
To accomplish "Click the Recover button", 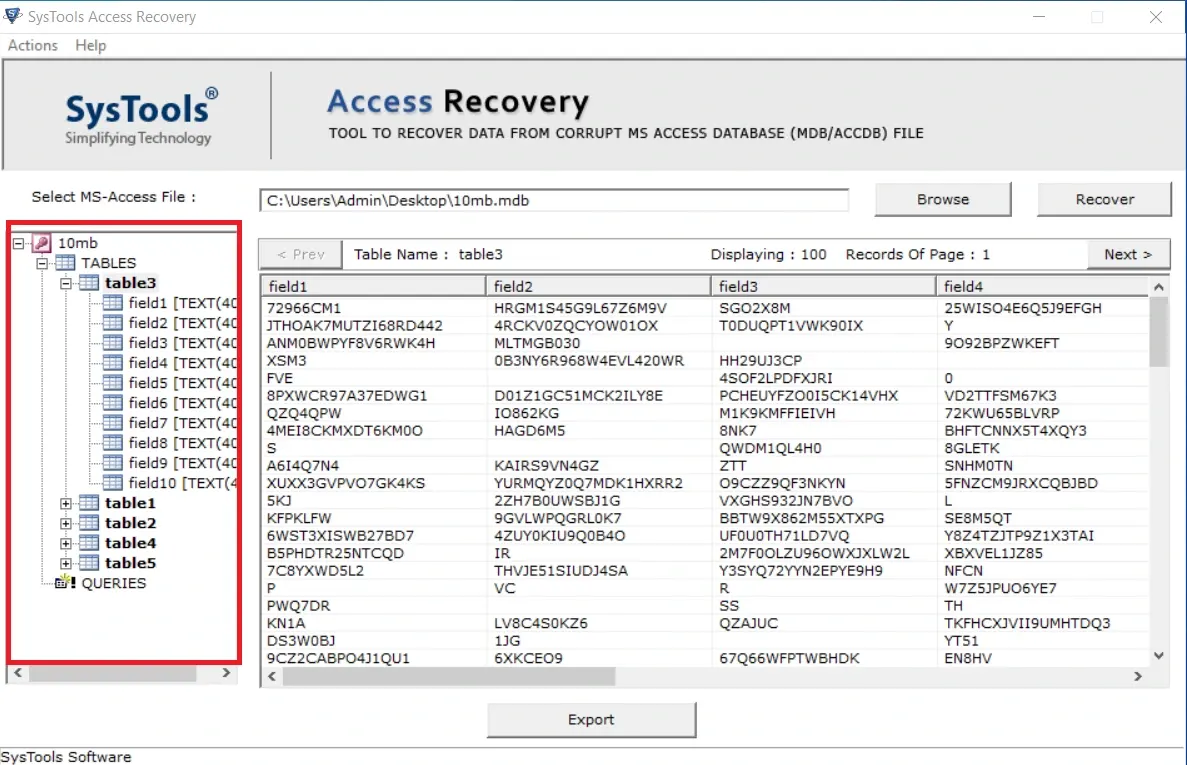I will pyautogui.click(x=1104, y=199).
